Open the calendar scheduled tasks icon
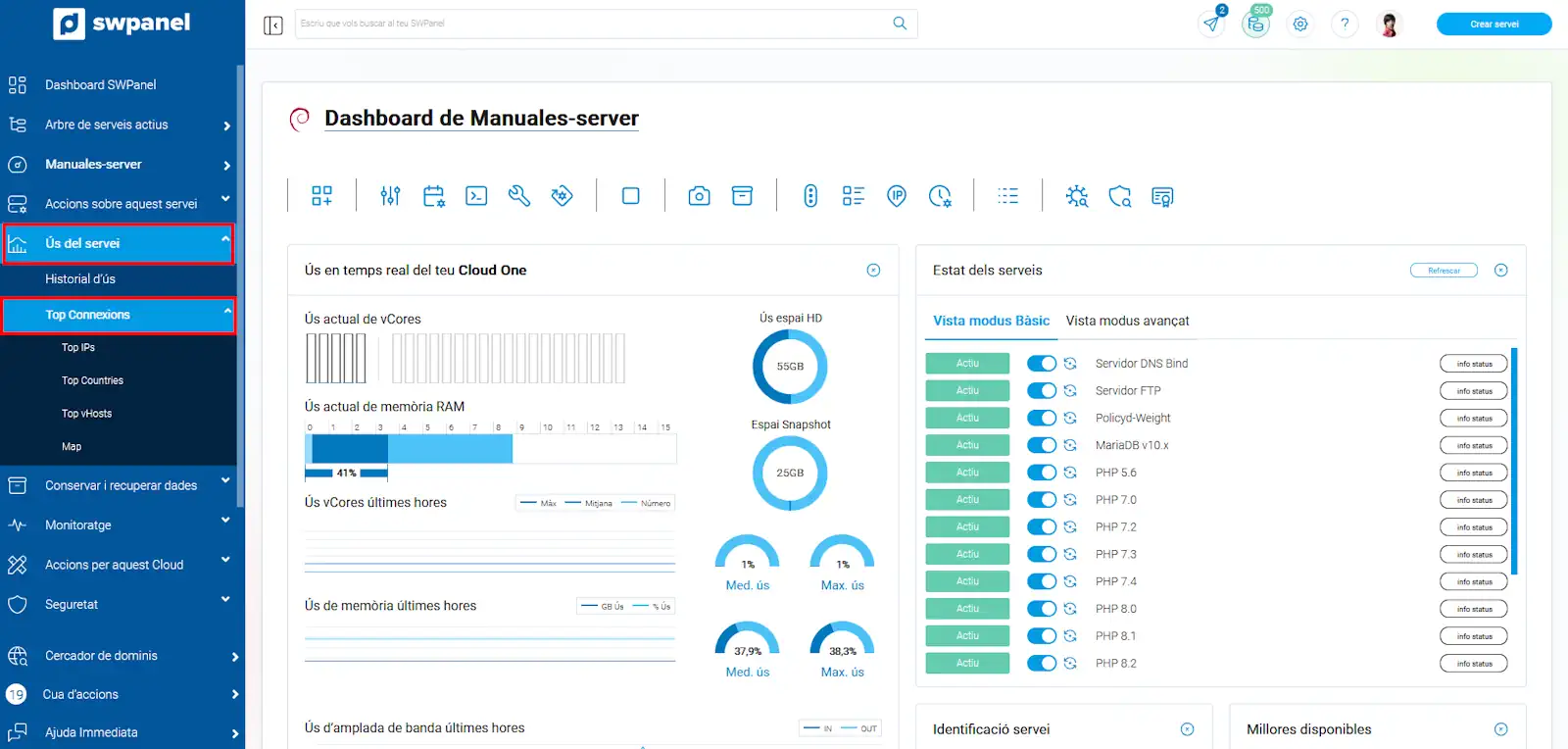Viewport: 1568px width, 749px height. (x=434, y=196)
